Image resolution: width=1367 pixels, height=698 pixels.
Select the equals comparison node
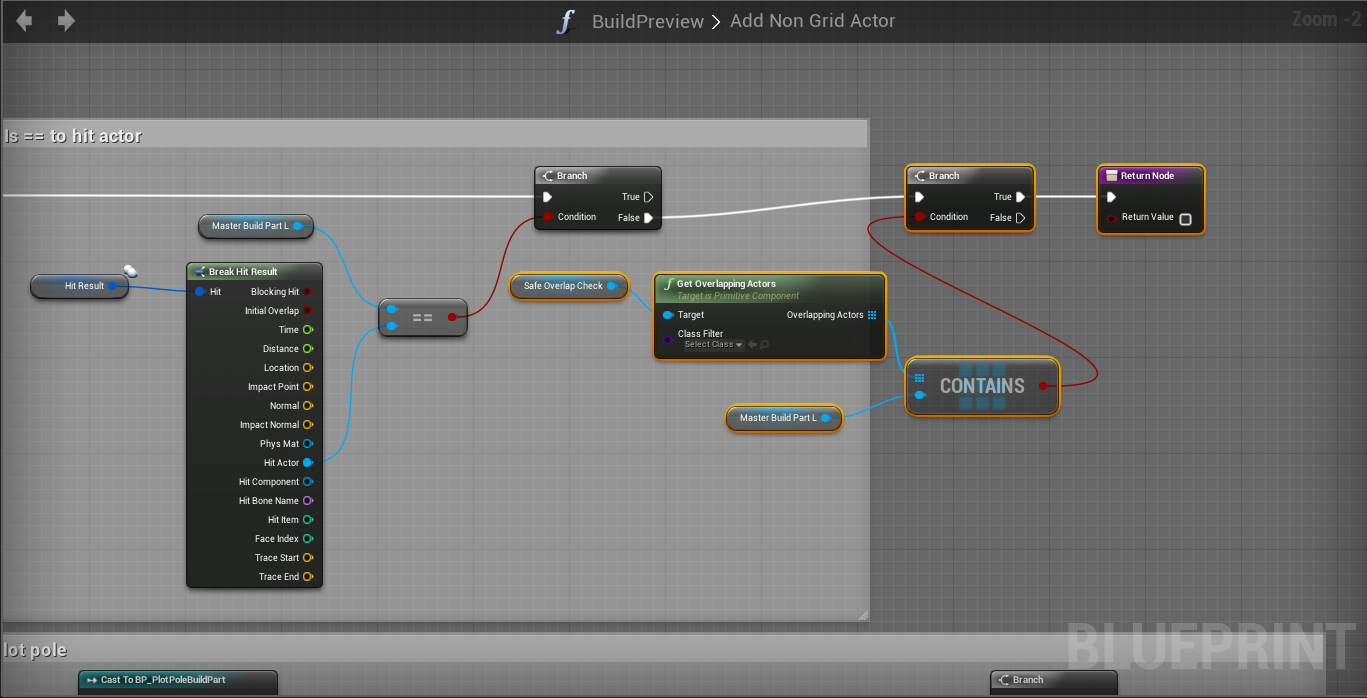pos(422,317)
